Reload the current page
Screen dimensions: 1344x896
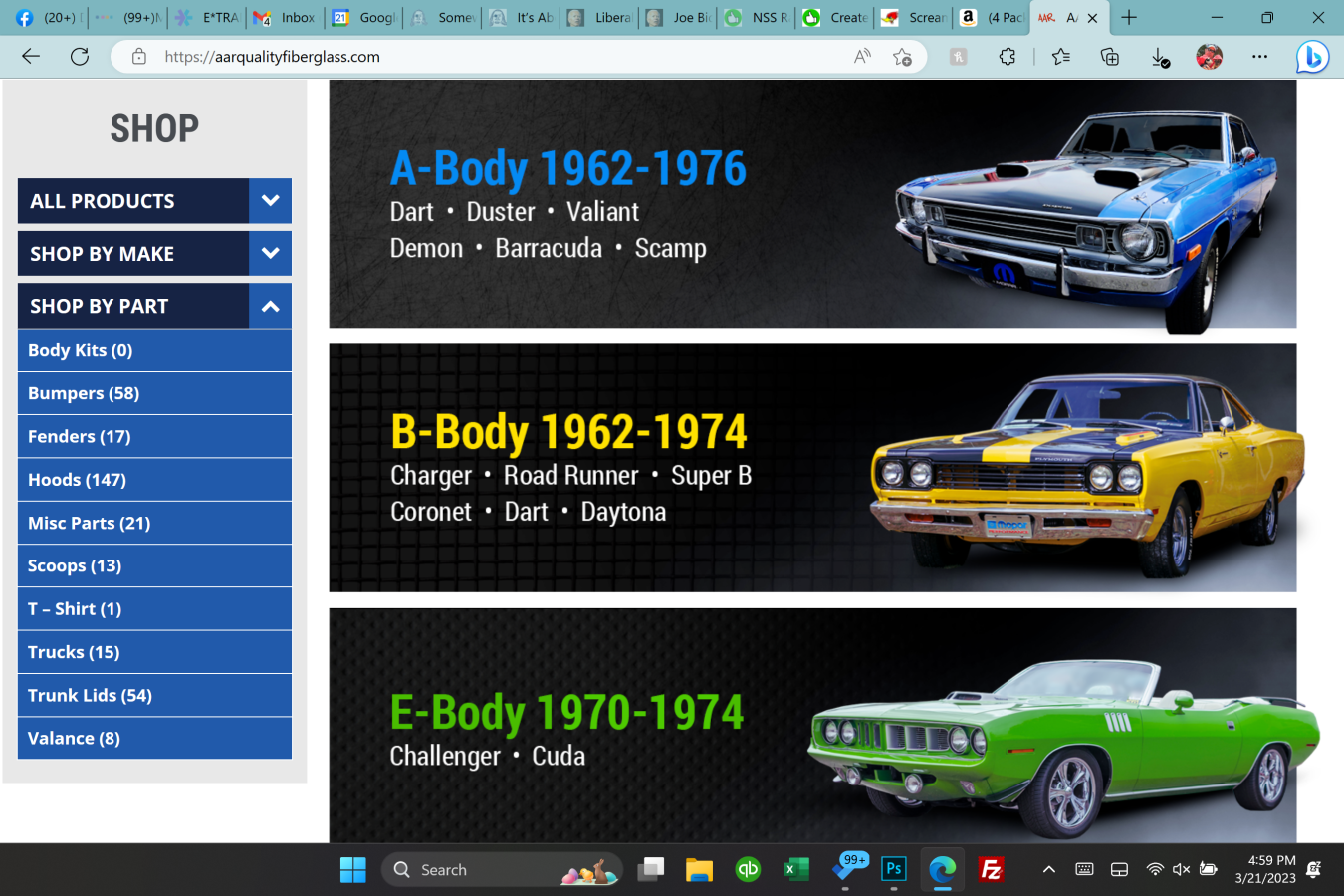click(x=80, y=57)
